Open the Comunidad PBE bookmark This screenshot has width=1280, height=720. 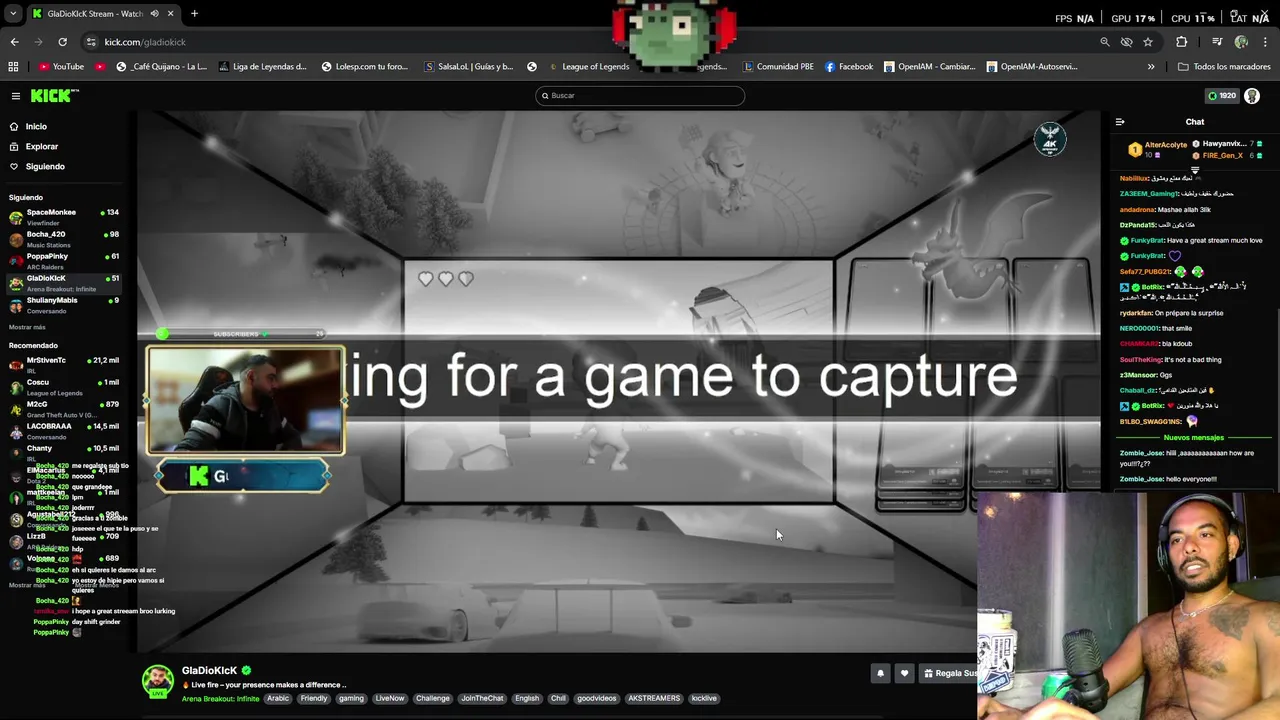778,67
